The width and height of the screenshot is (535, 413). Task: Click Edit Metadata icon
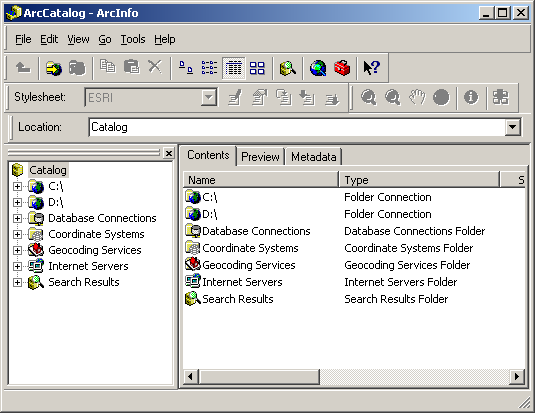coord(235,98)
